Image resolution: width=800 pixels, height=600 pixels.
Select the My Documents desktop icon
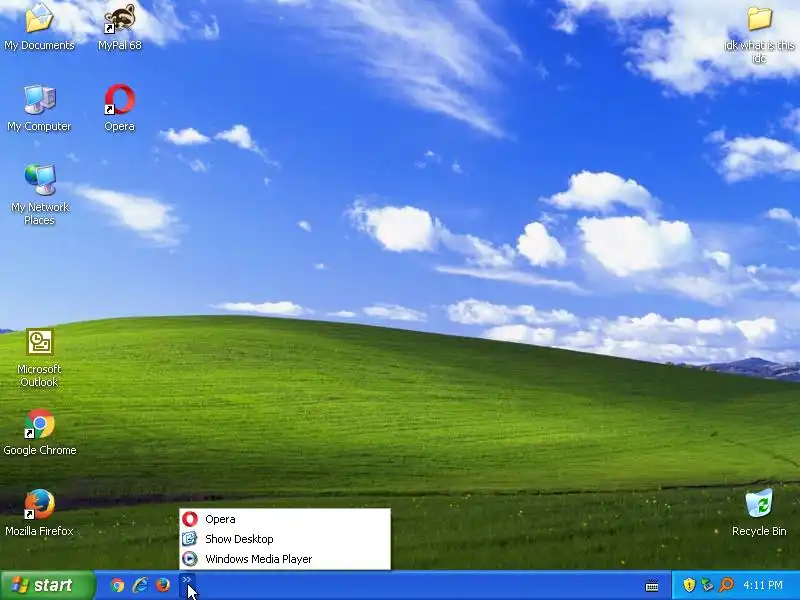(39, 27)
